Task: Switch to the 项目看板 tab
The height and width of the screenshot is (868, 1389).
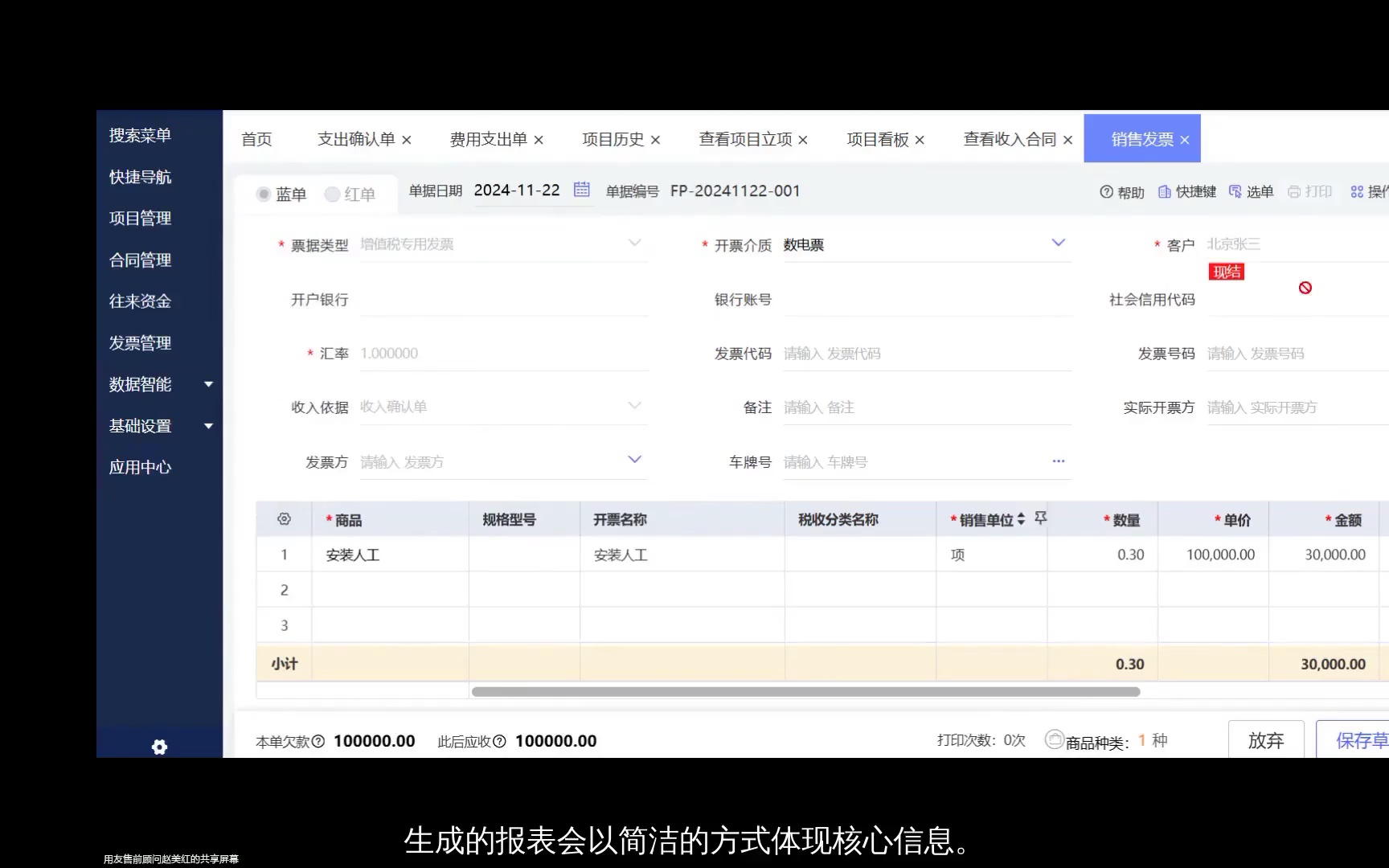Action: [880, 138]
